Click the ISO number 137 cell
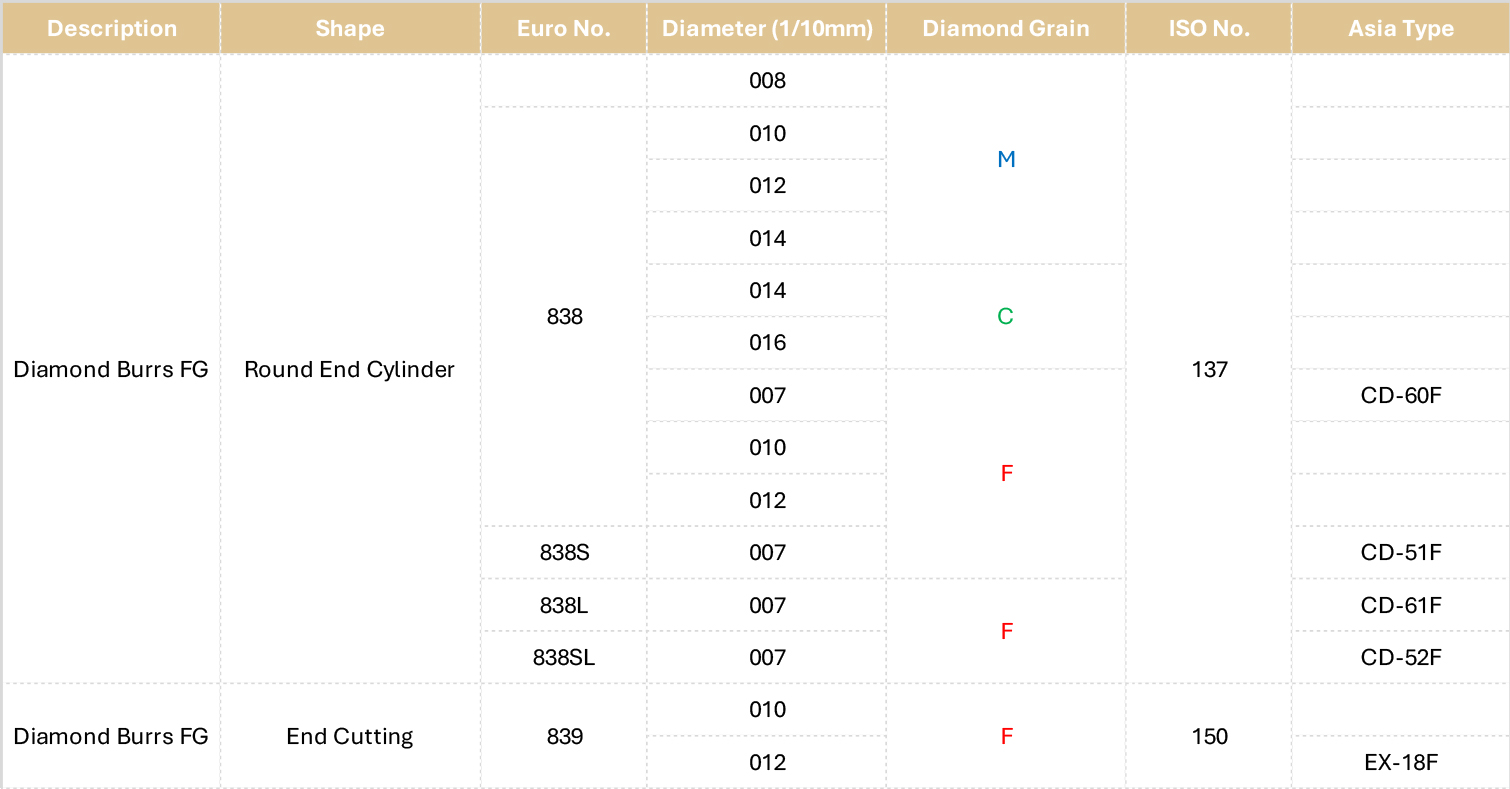The width and height of the screenshot is (1510, 789). tap(1209, 369)
